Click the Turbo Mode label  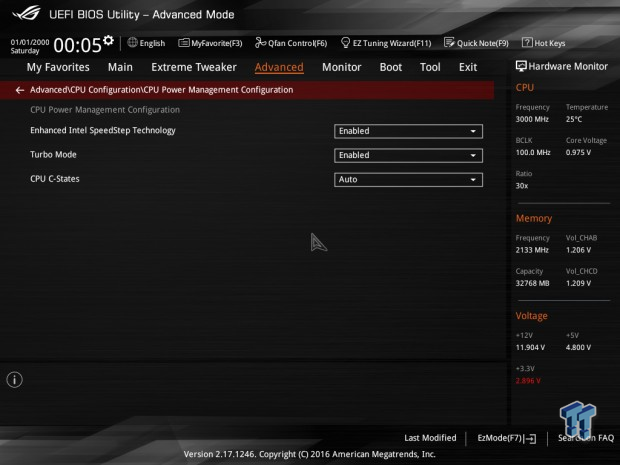pyautogui.click(x=53, y=155)
